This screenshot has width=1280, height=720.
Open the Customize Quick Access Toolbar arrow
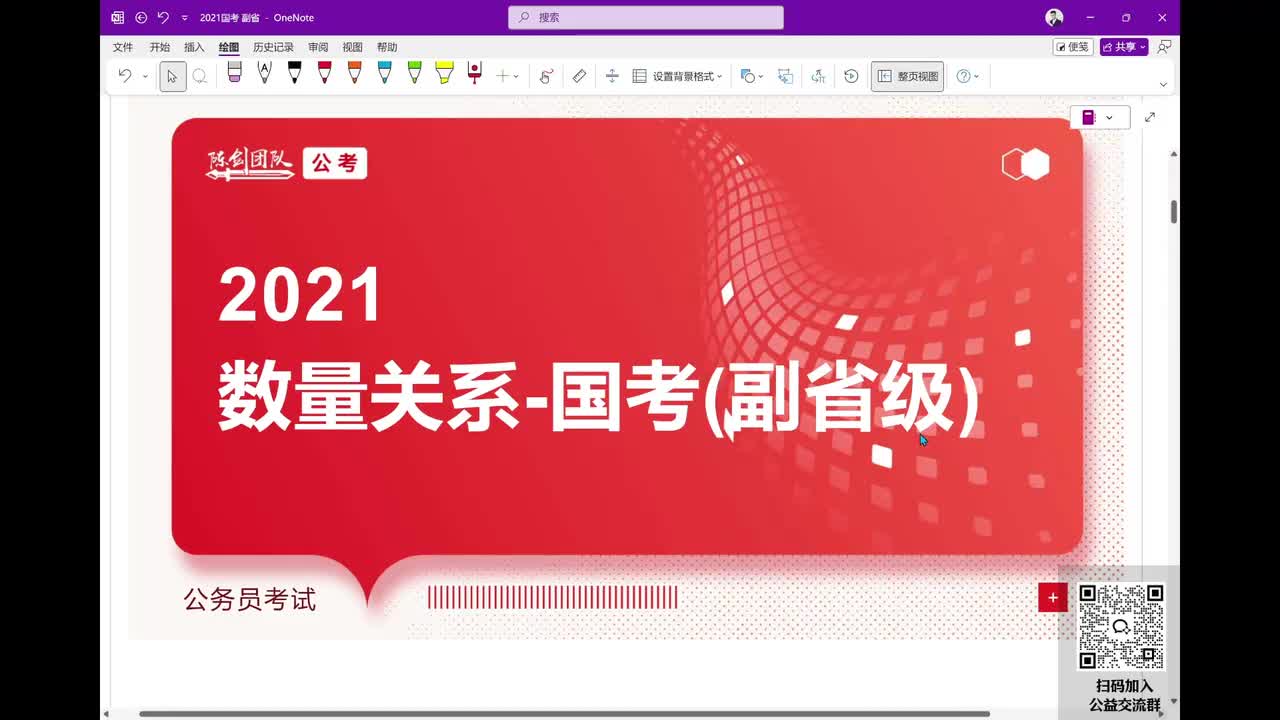tap(184, 18)
